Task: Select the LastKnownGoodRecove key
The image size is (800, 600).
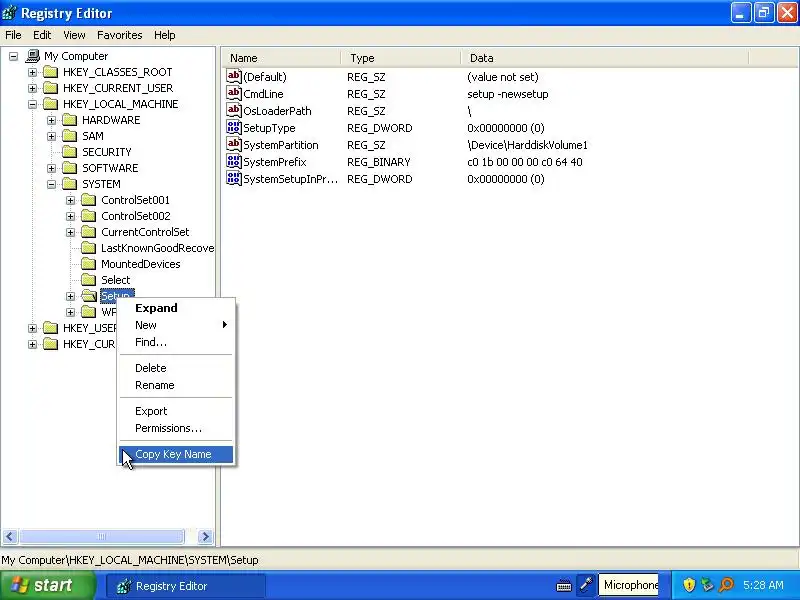Action: 157,248
